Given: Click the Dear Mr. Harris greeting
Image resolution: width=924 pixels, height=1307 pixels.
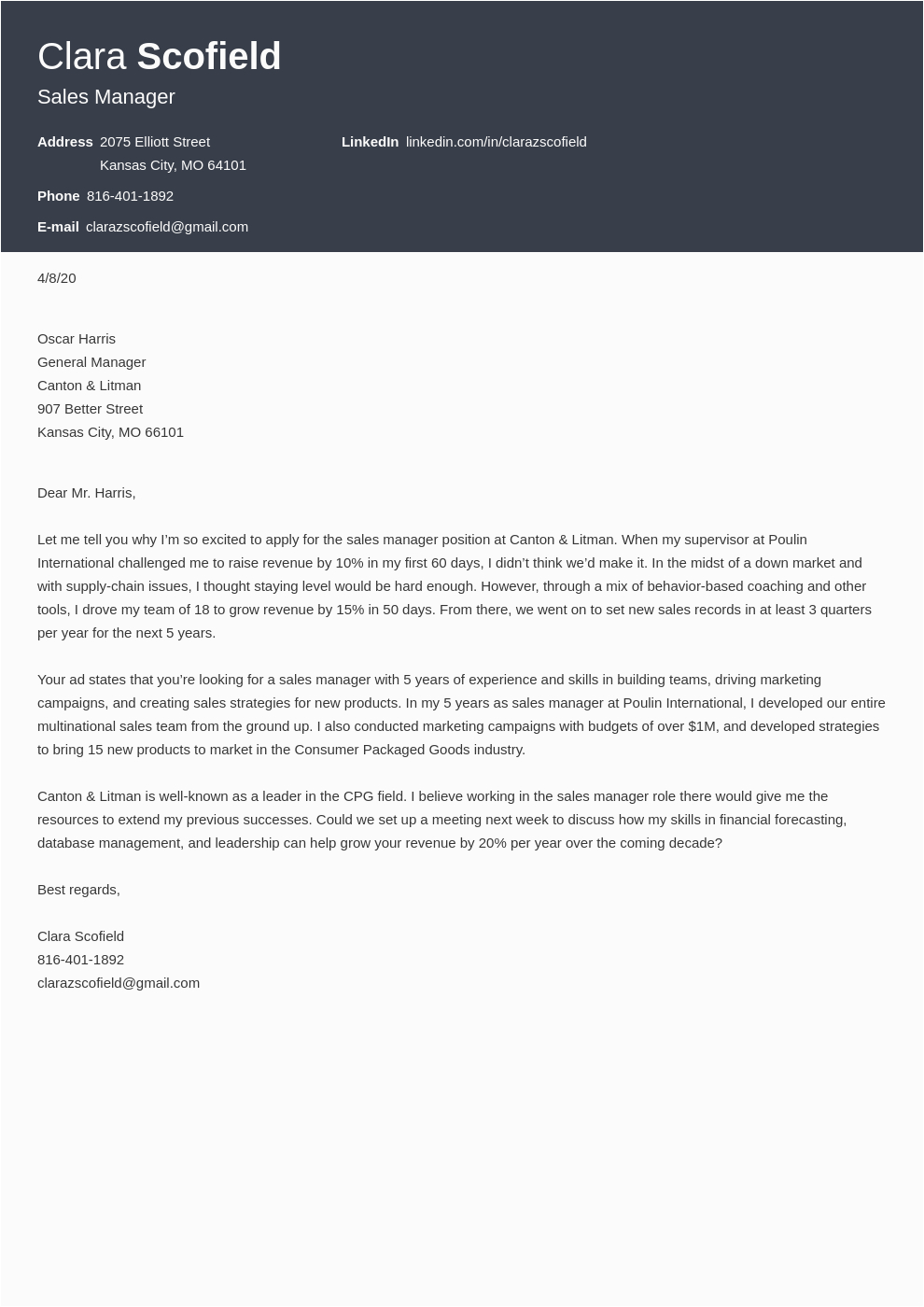Looking at the screenshot, I should pos(87,493).
